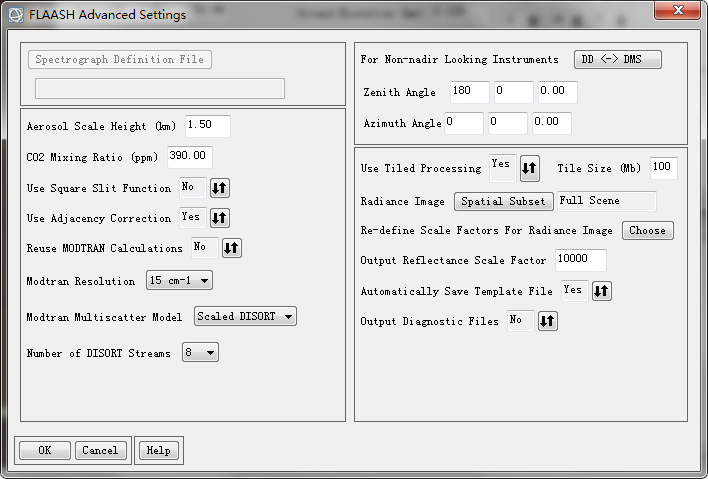Choose scale factors for radiance image
This screenshot has width=708, height=479.
pos(647,230)
